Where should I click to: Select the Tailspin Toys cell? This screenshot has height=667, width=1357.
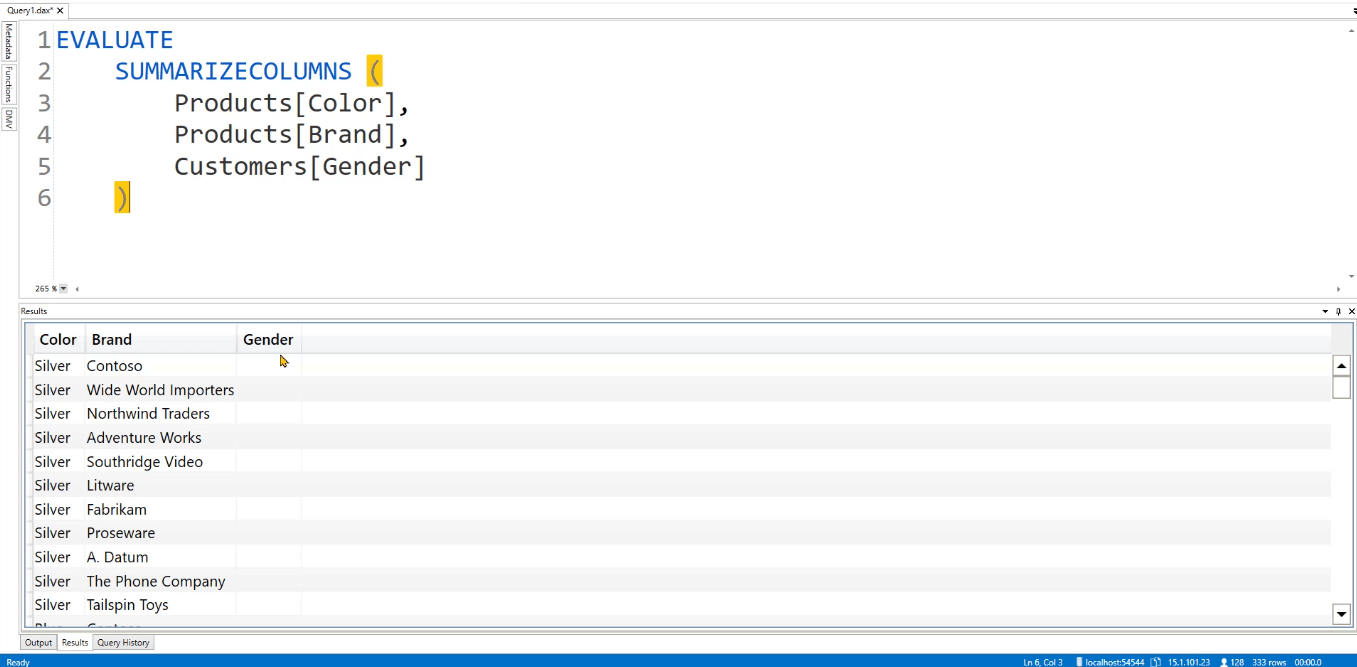coord(161,605)
